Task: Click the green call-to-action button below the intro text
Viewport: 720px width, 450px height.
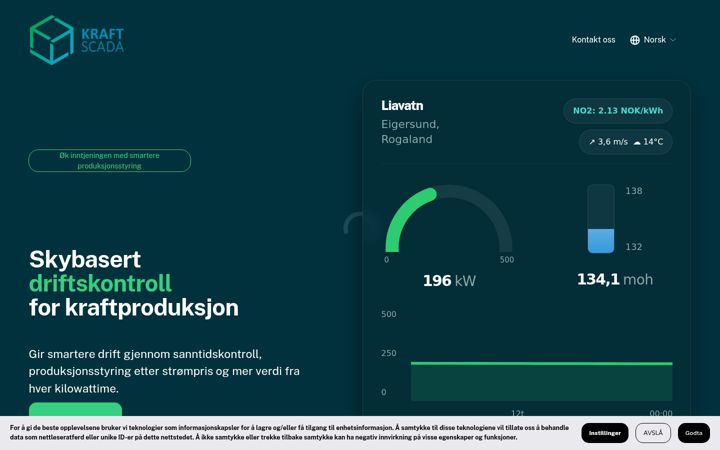Action: 75,410
